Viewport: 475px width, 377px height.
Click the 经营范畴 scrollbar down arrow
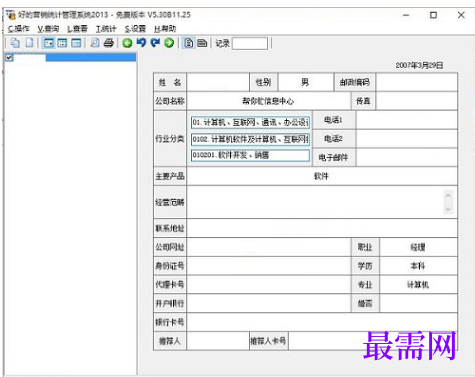pyautogui.click(x=448, y=209)
